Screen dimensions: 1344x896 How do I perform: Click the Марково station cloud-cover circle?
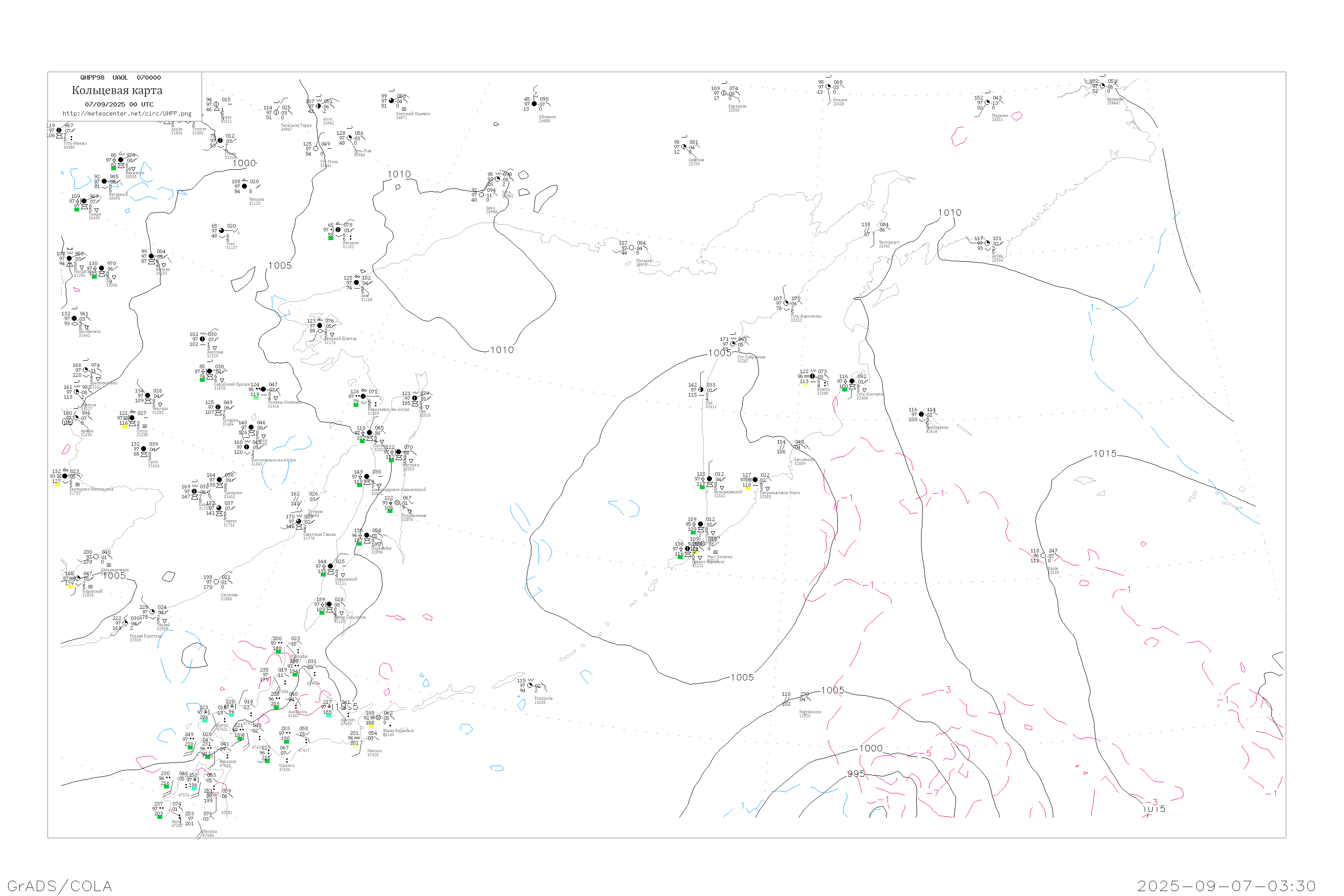pyautogui.click(x=987, y=103)
